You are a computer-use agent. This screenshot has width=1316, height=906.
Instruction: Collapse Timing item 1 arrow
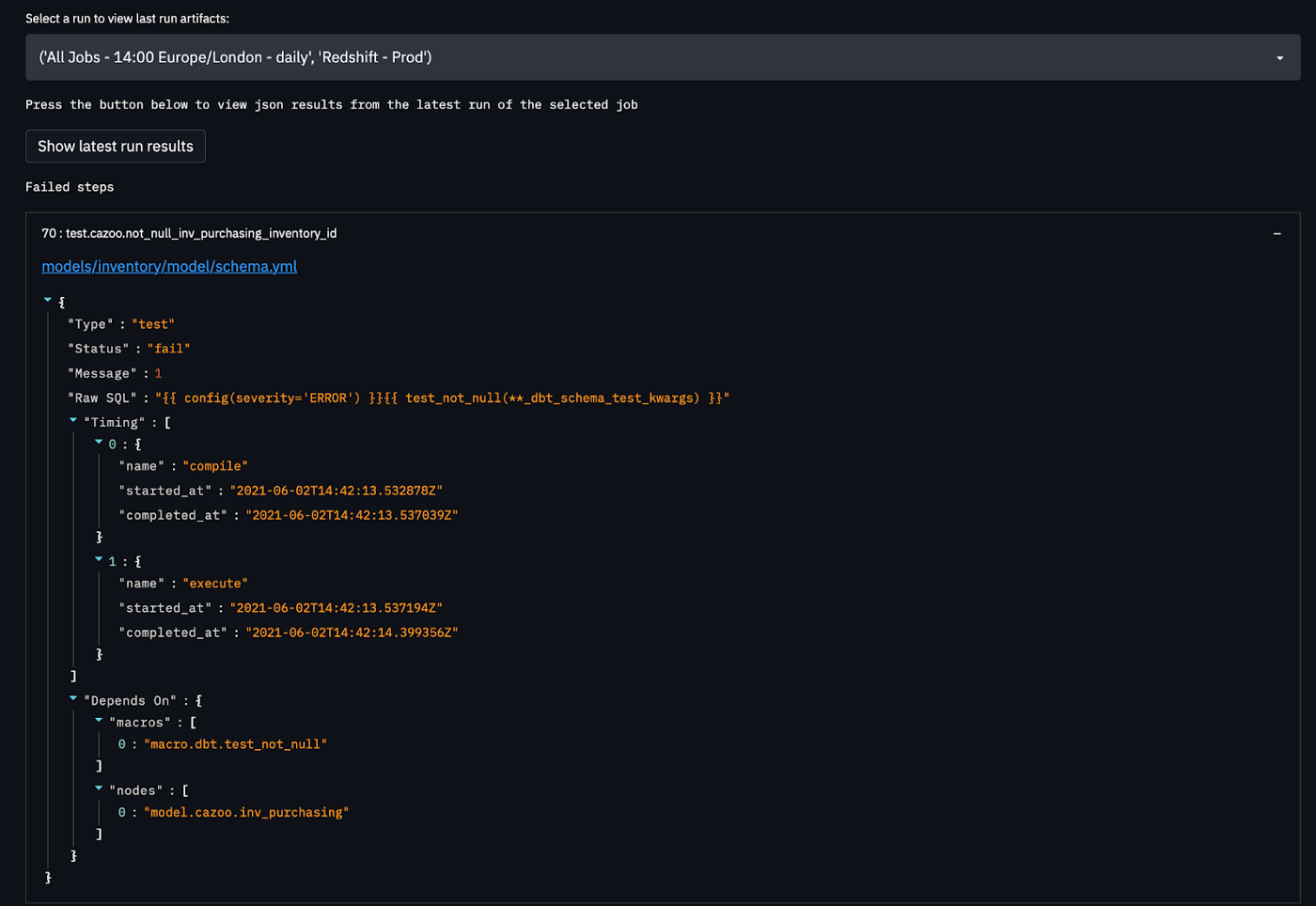click(99, 559)
